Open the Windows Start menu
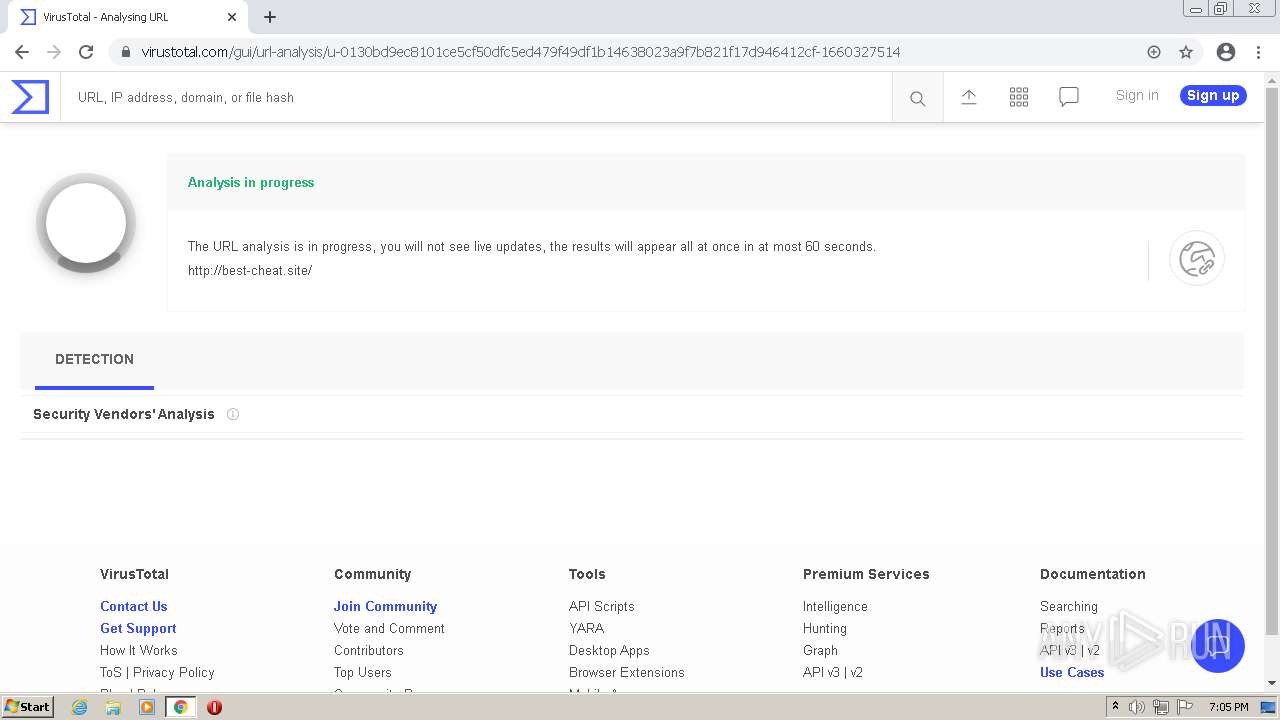This screenshot has height=720, width=1280. tap(28, 707)
